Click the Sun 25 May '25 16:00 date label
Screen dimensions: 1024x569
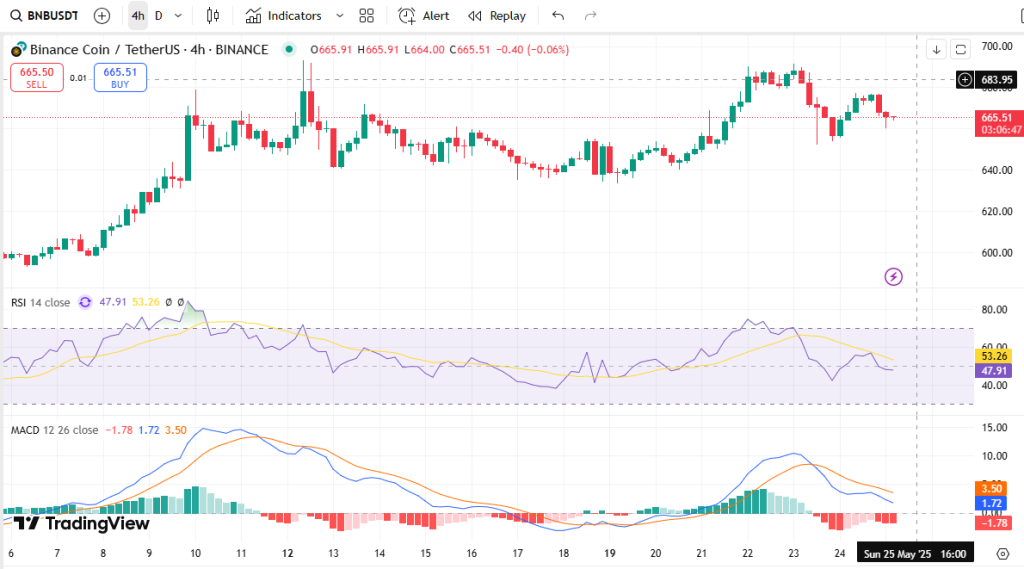[x=915, y=554]
